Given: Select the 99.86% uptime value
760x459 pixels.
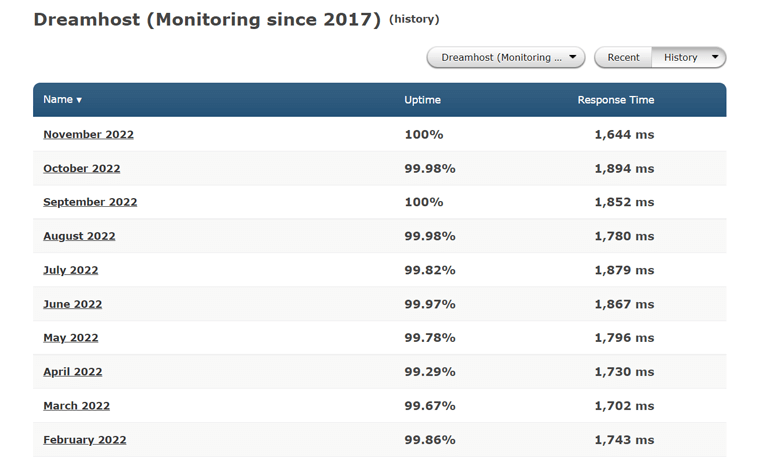Looking at the screenshot, I should tap(430, 440).
